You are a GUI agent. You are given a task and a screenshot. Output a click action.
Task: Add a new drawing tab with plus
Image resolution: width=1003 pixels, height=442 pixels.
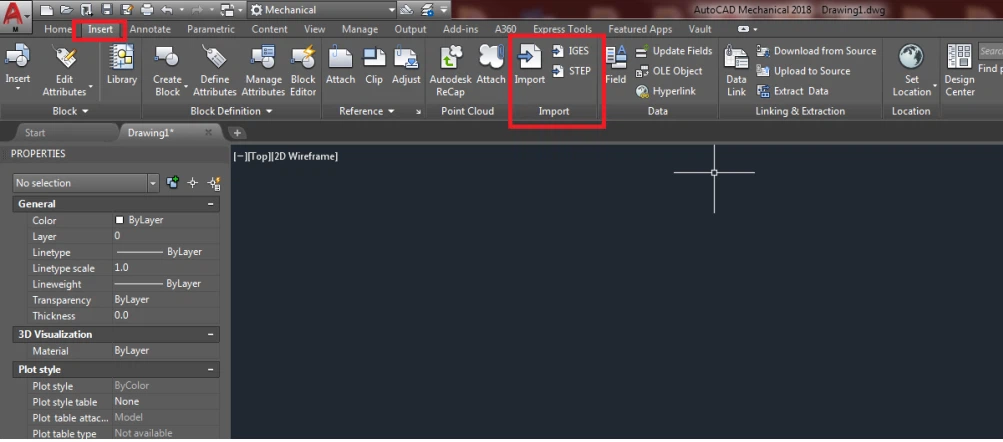[237, 133]
